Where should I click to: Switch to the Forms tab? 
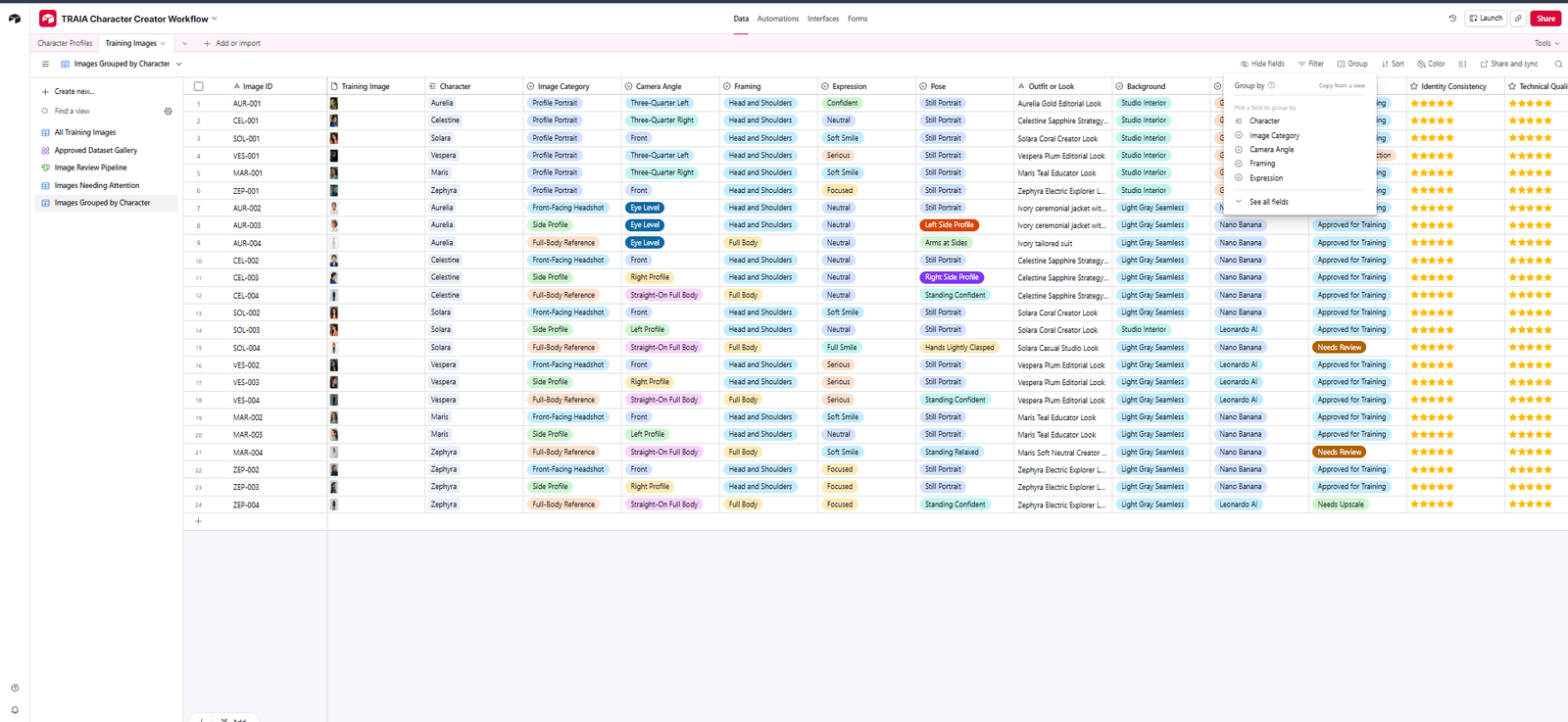(857, 19)
